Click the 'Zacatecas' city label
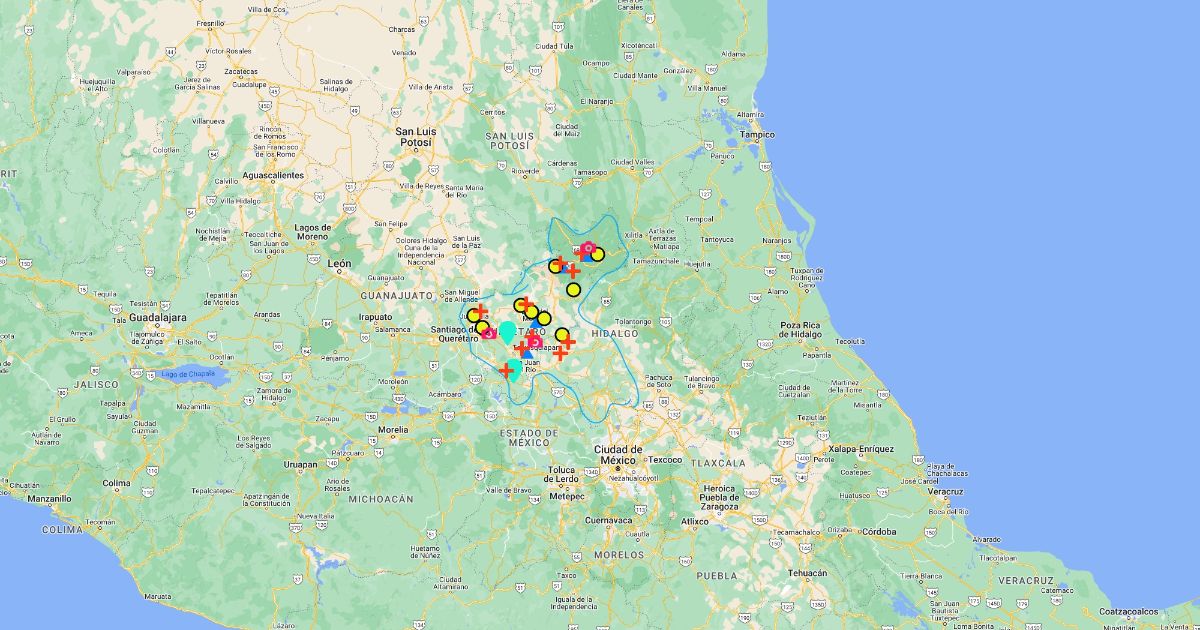Viewport: 1200px width, 630px height. (x=240, y=72)
